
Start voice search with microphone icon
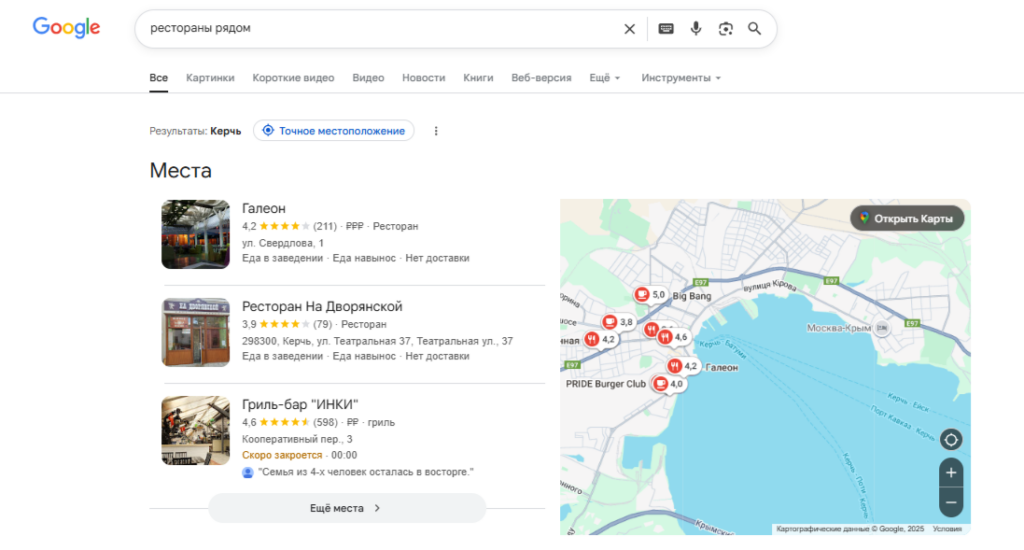click(696, 29)
